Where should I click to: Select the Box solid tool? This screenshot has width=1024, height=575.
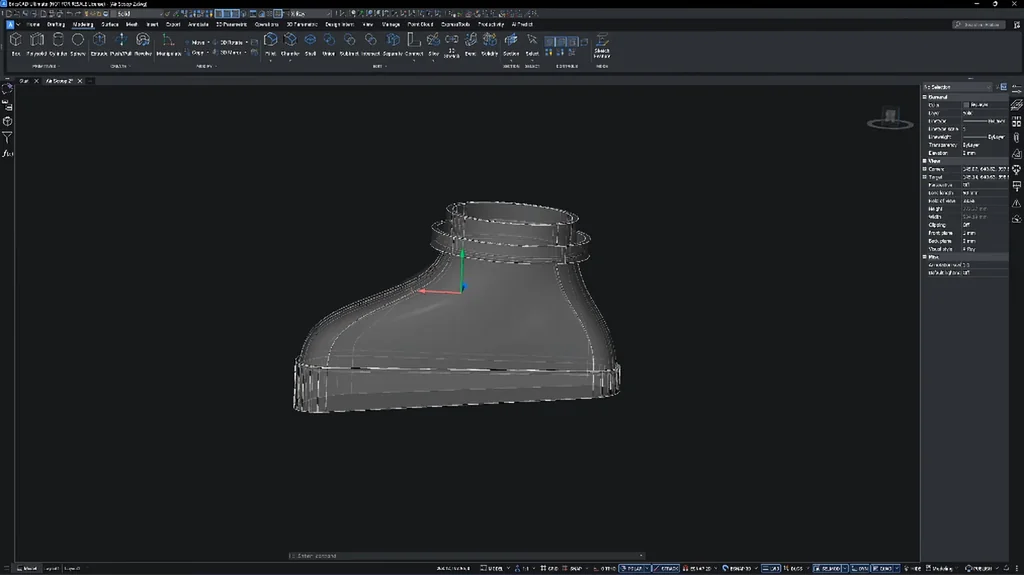click(16, 44)
